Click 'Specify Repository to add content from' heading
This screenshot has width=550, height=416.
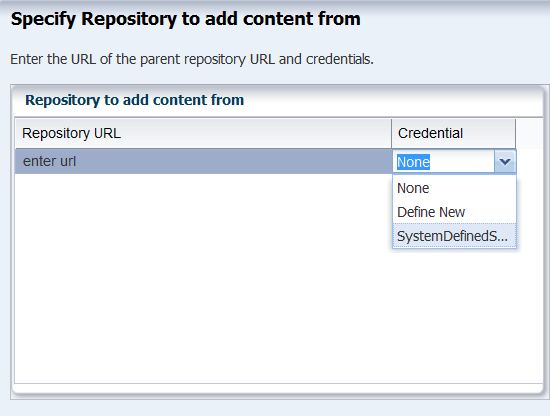tap(186, 19)
